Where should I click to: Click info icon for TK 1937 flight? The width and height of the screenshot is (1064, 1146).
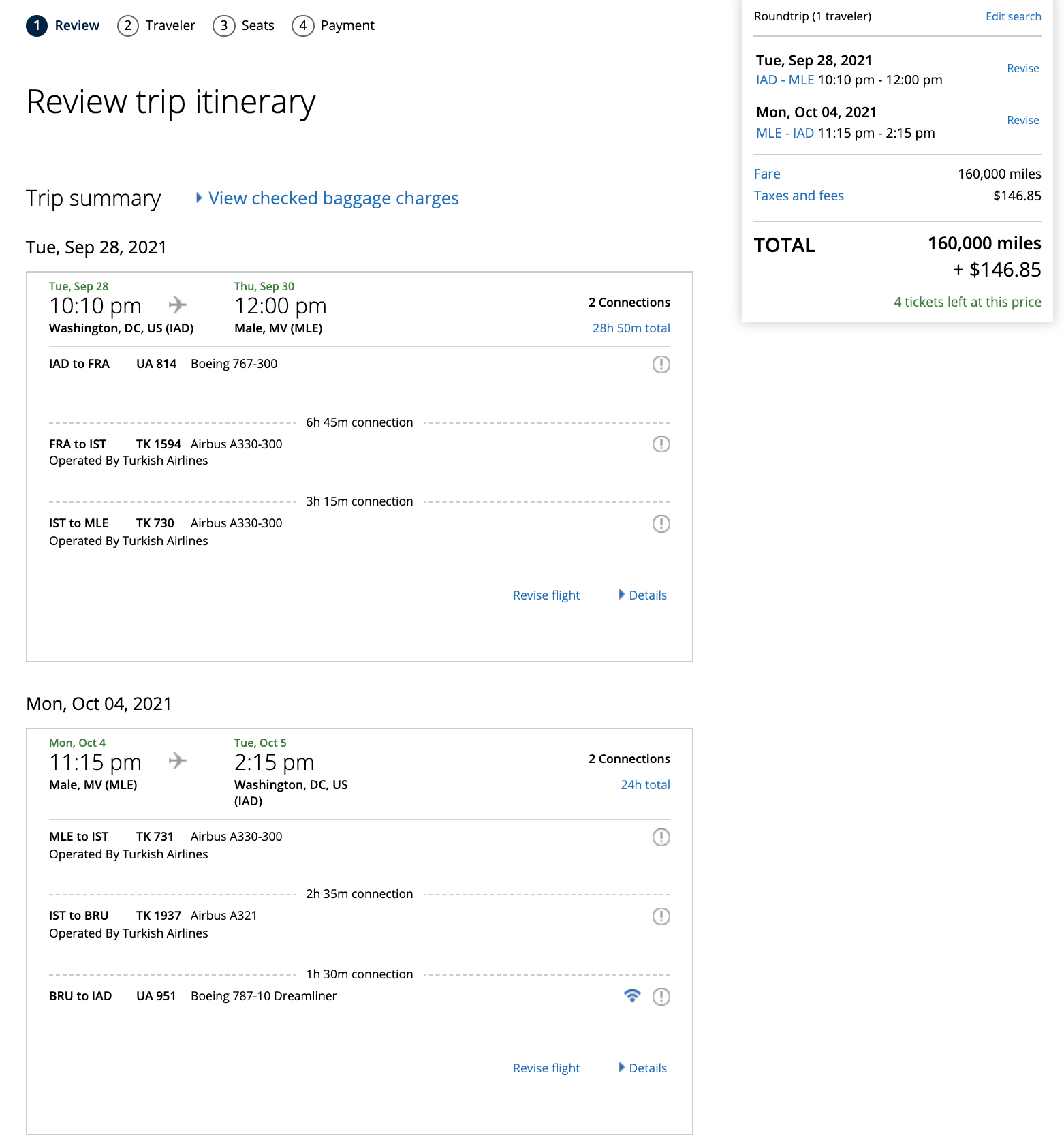point(661,916)
